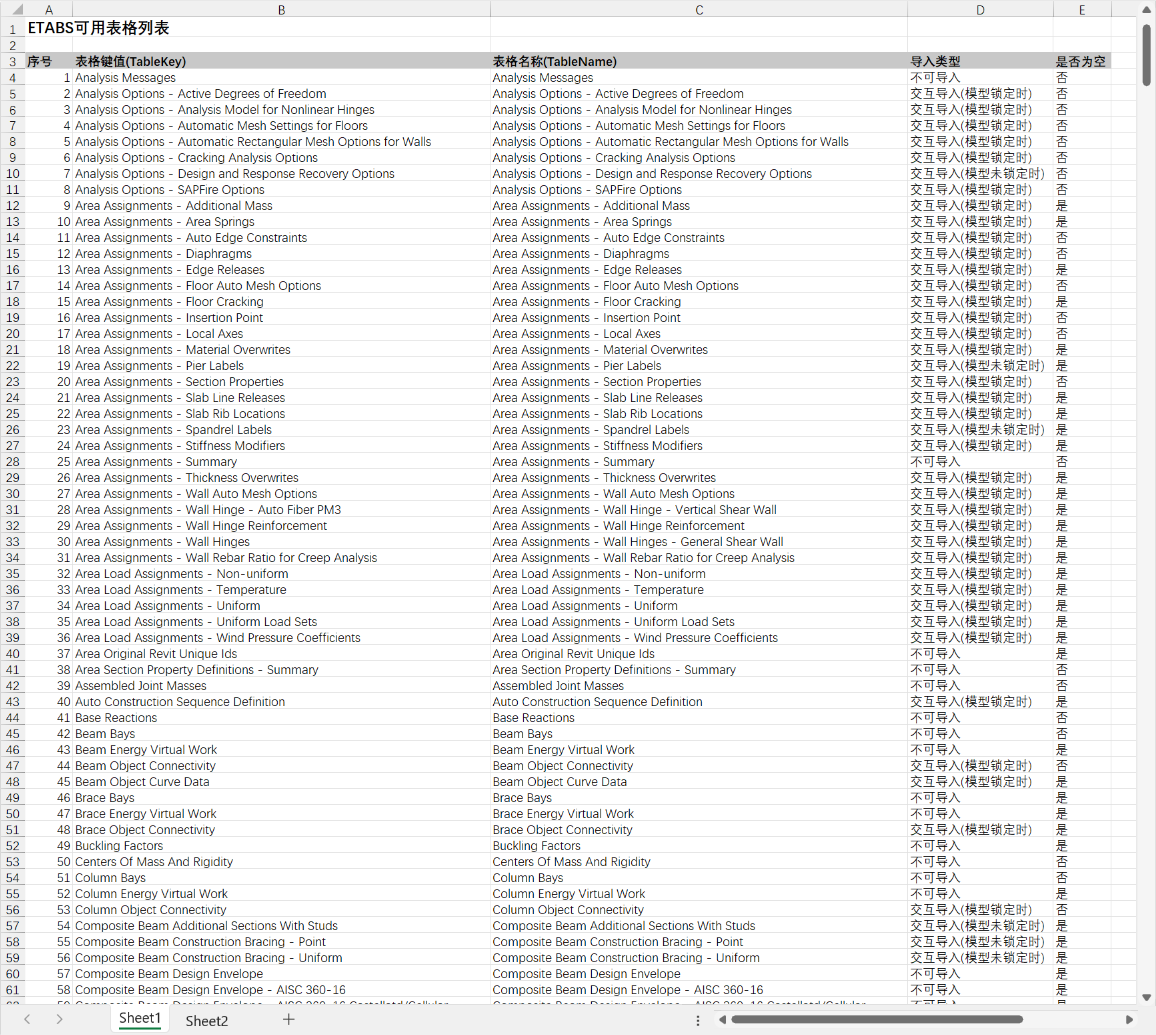The image size is (1156, 1035).
Task: Click the 导入类型 header cell
Action: pos(980,61)
